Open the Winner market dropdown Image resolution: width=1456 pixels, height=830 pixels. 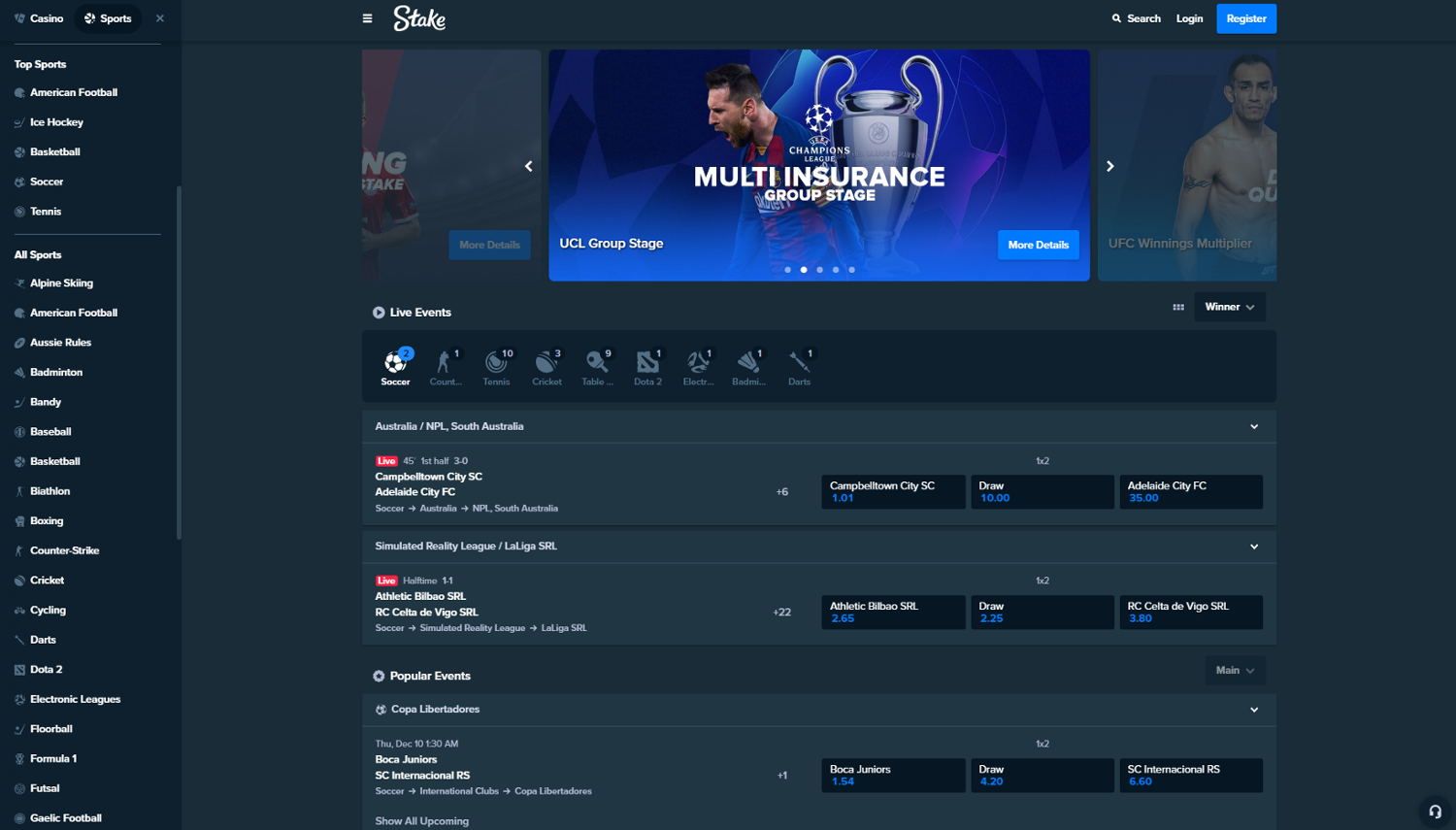1229,307
